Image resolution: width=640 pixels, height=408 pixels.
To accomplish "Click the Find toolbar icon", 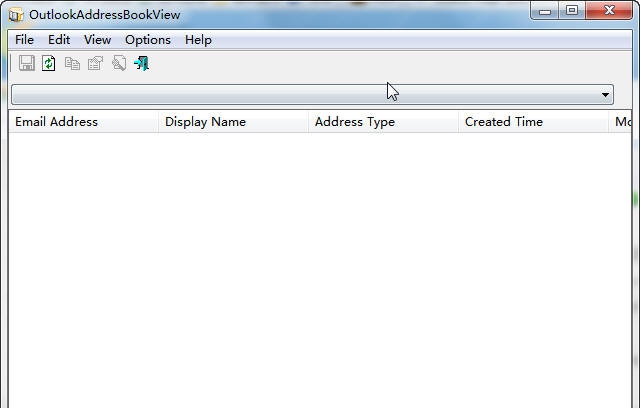I will (119, 63).
